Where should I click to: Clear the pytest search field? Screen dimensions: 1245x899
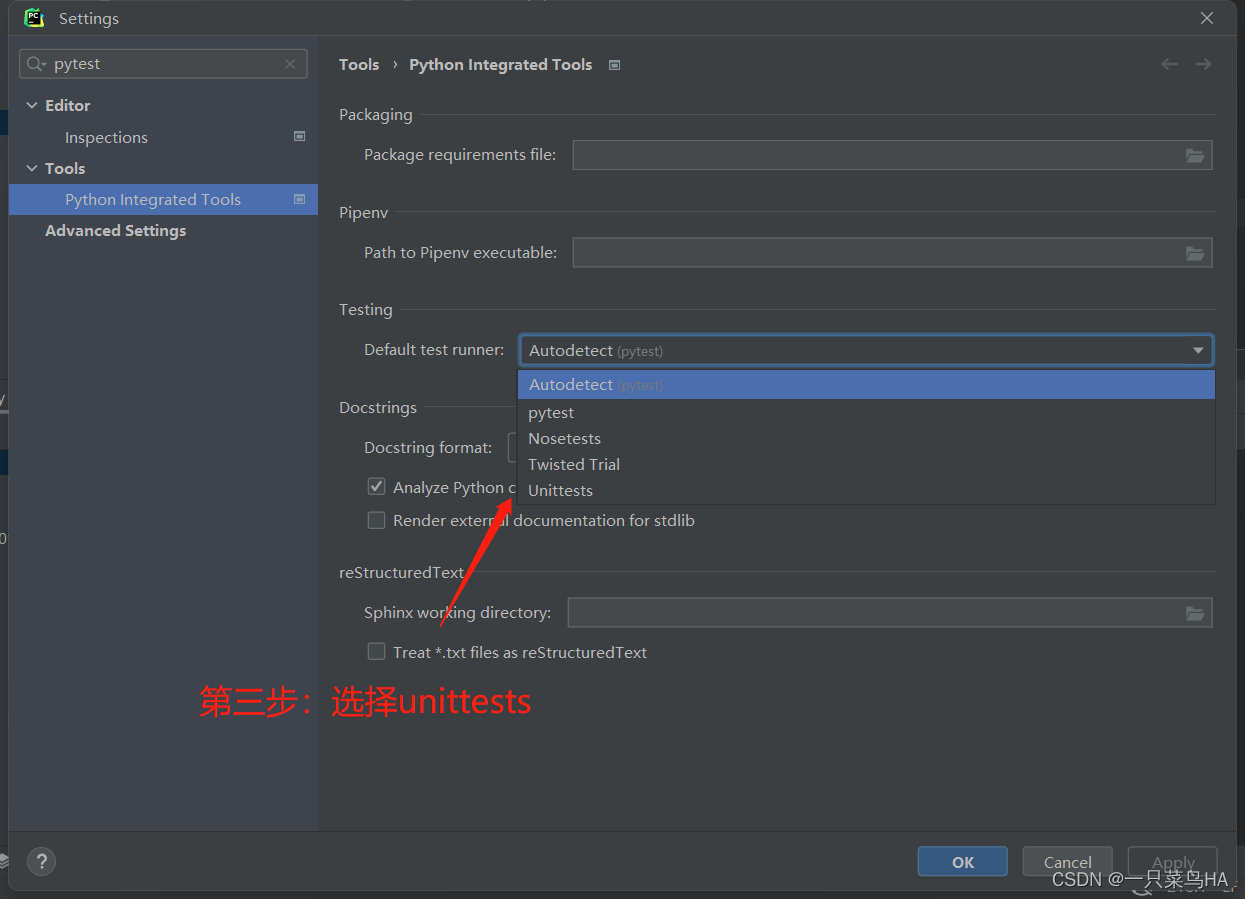click(290, 63)
